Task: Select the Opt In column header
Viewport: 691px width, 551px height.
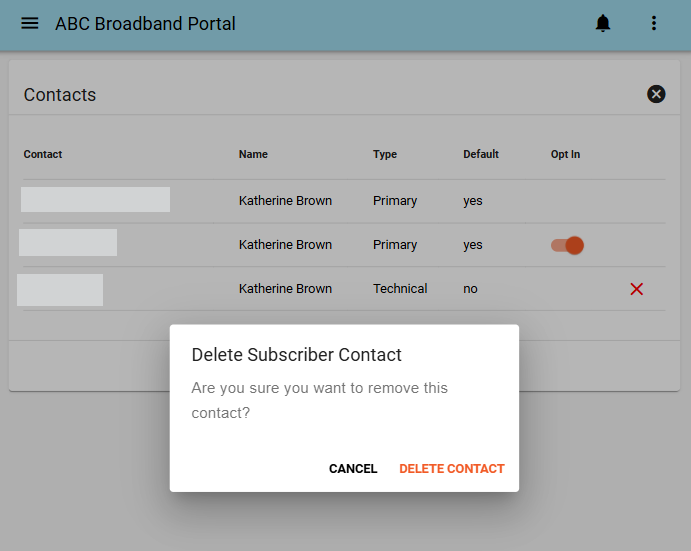Action: point(565,154)
